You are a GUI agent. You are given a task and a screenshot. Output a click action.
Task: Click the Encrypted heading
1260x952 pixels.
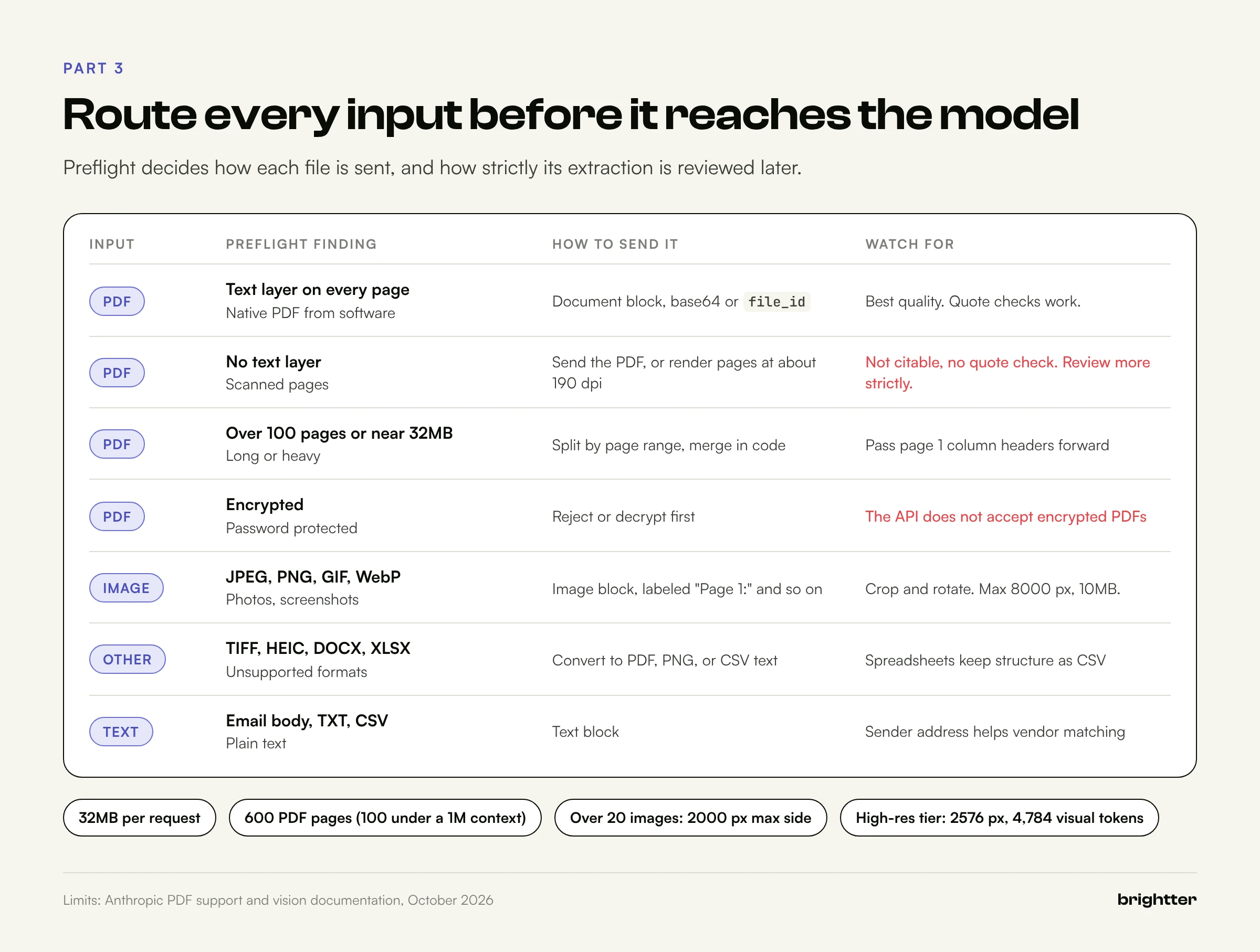[265, 505]
